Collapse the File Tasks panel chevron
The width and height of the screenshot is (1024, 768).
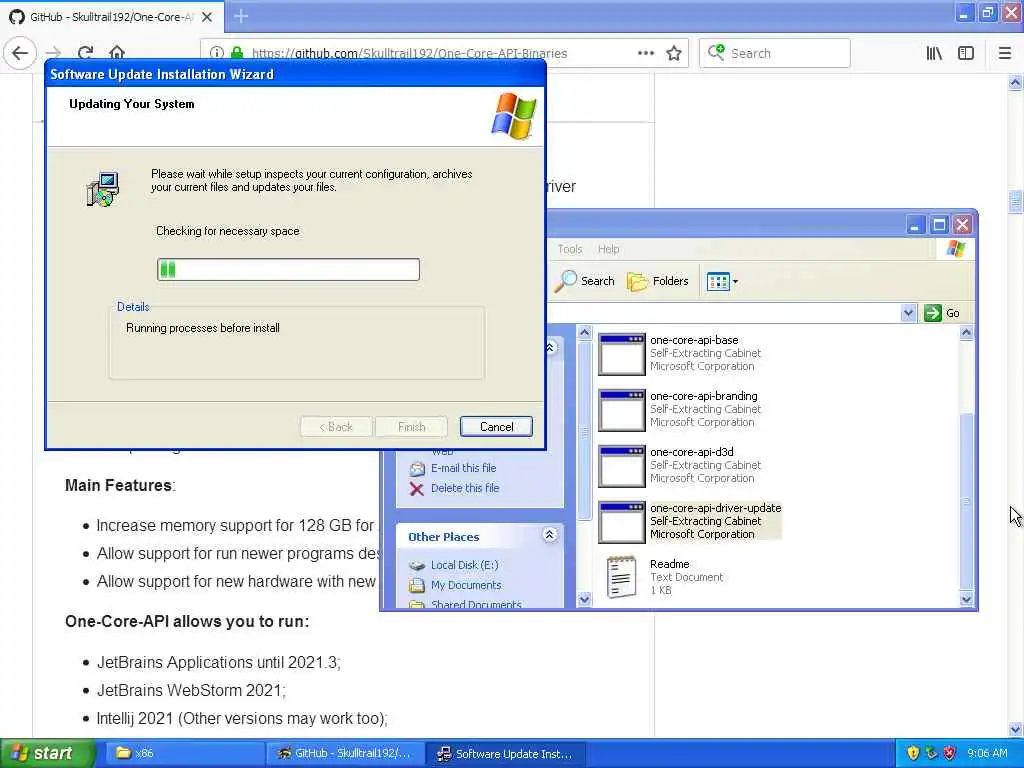[550, 347]
